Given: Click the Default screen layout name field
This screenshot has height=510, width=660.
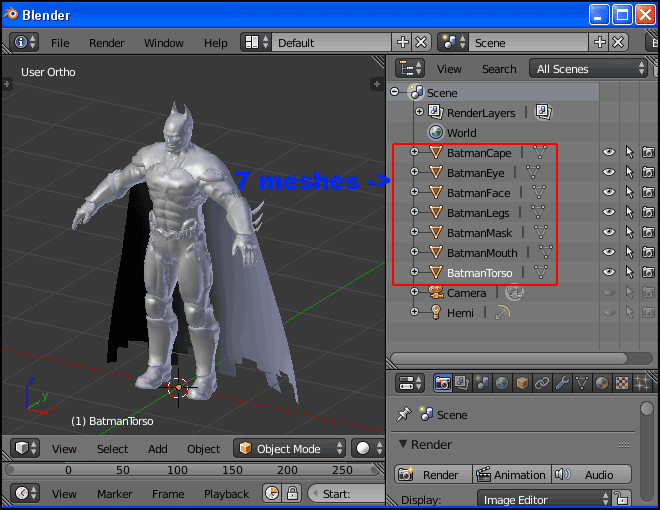Looking at the screenshot, I should coord(331,42).
